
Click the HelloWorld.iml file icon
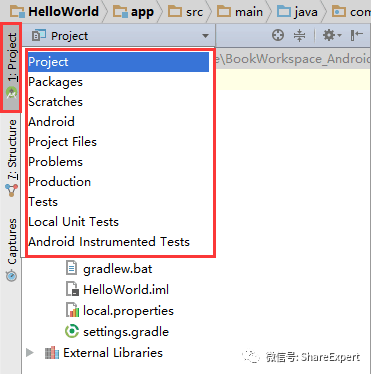pyautogui.click(x=72, y=289)
